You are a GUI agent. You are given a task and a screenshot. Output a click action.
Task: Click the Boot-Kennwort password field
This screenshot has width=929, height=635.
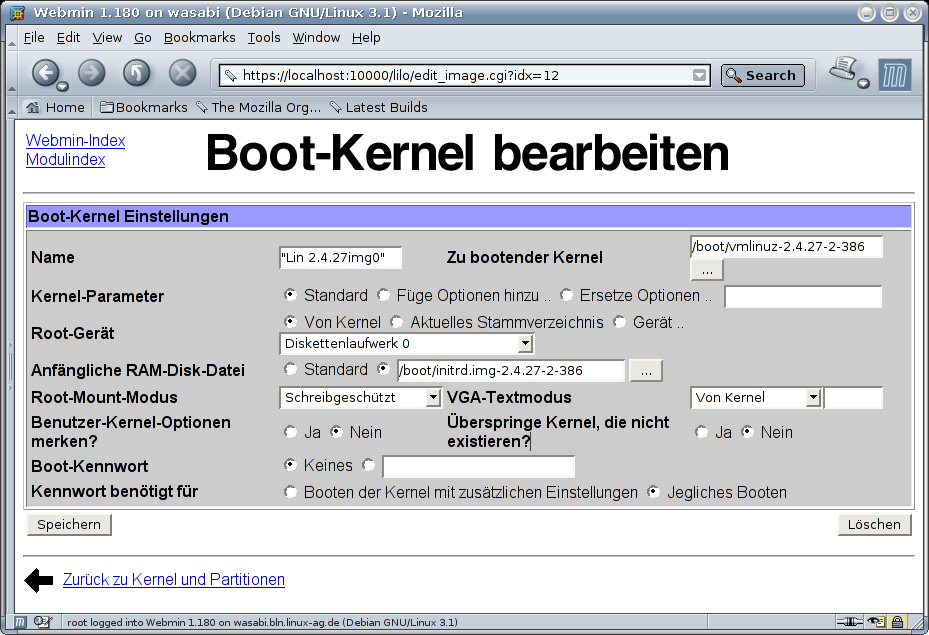[x=479, y=467]
